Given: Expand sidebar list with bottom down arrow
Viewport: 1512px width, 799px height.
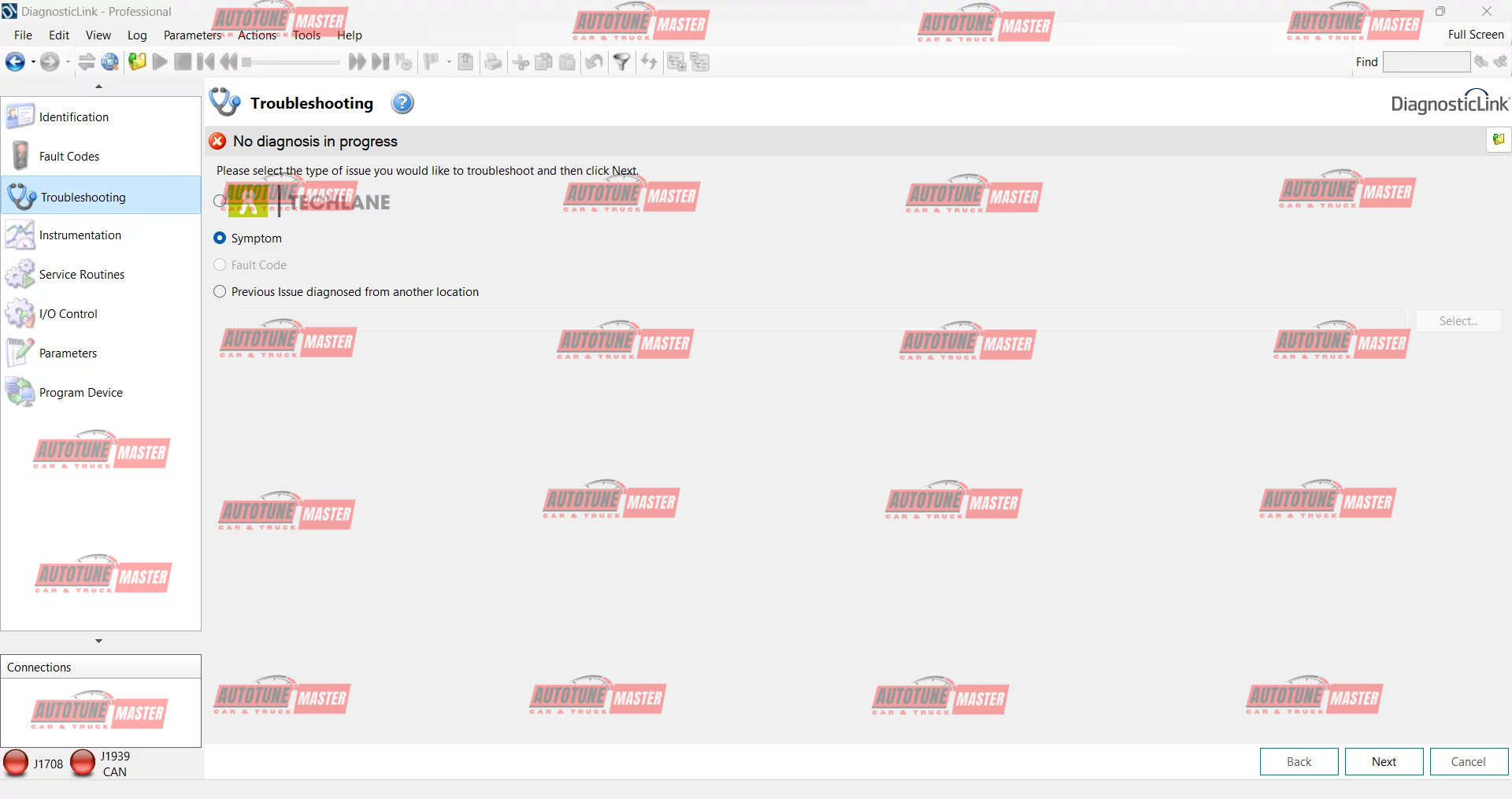Looking at the screenshot, I should point(98,641).
